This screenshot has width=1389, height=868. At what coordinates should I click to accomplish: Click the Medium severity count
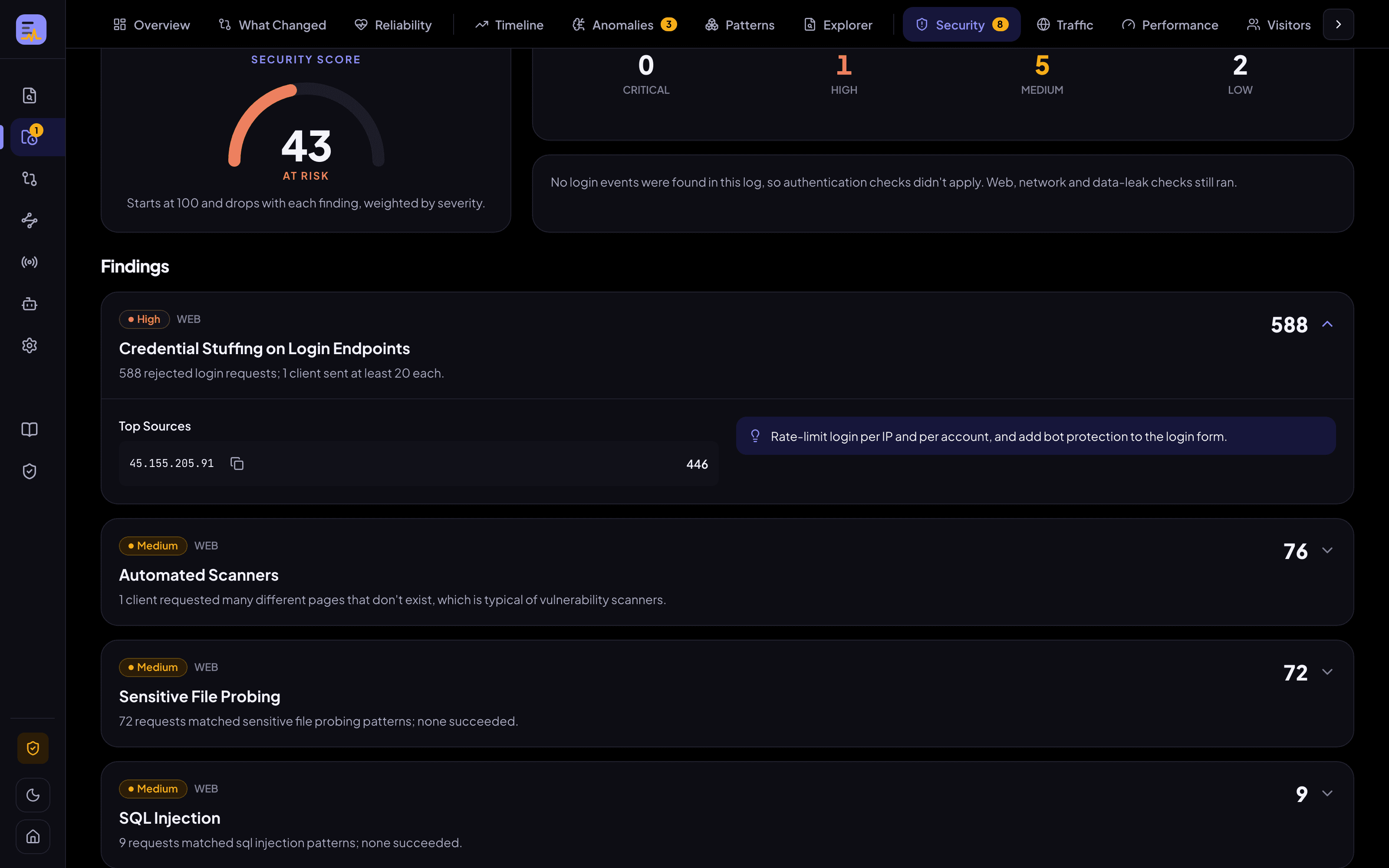[x=1042, y=66]
